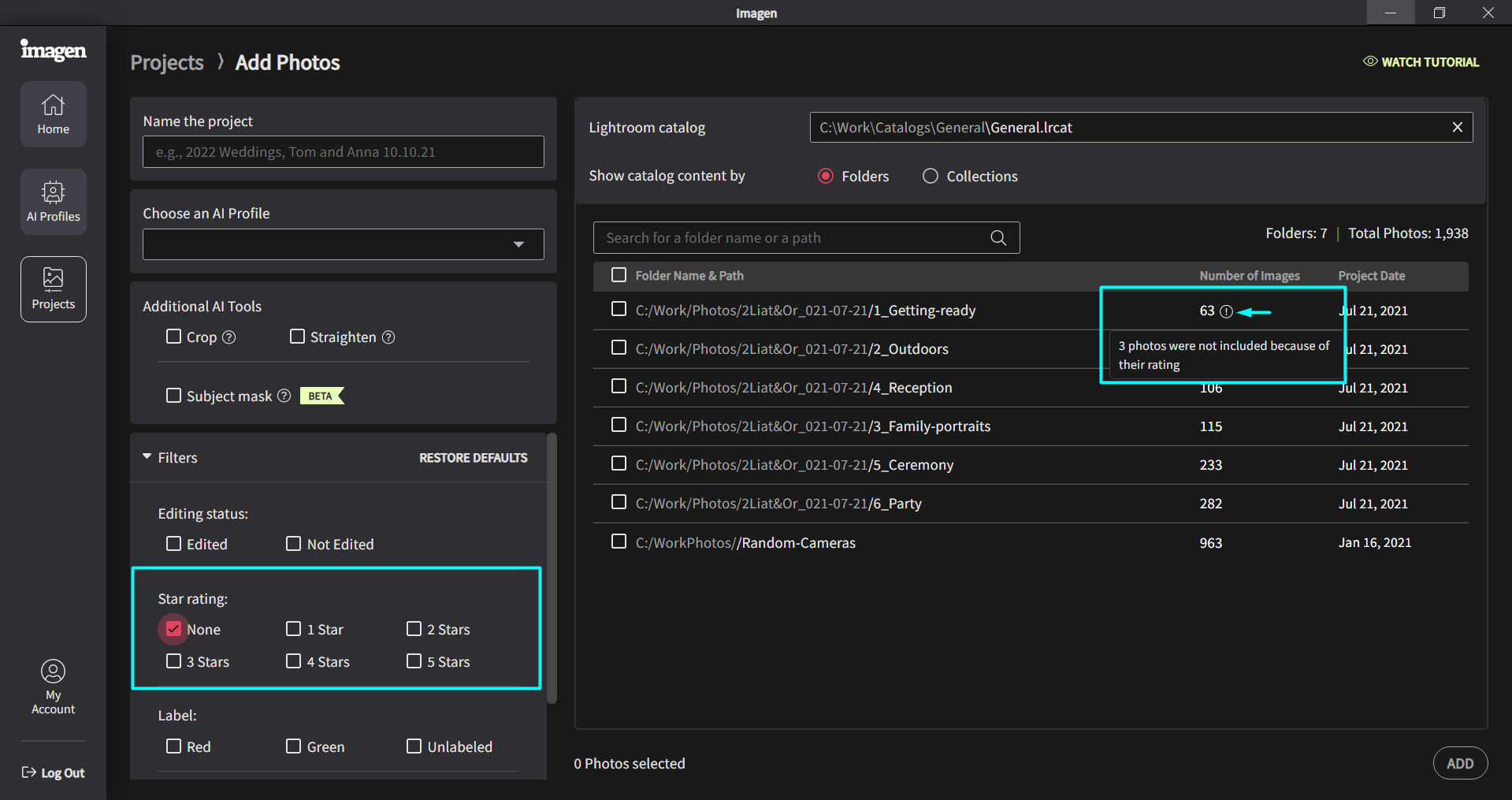Click the Folder Name & Path header
The height and width of the screenshot is (800, 1512).
[x=689, y=276]
